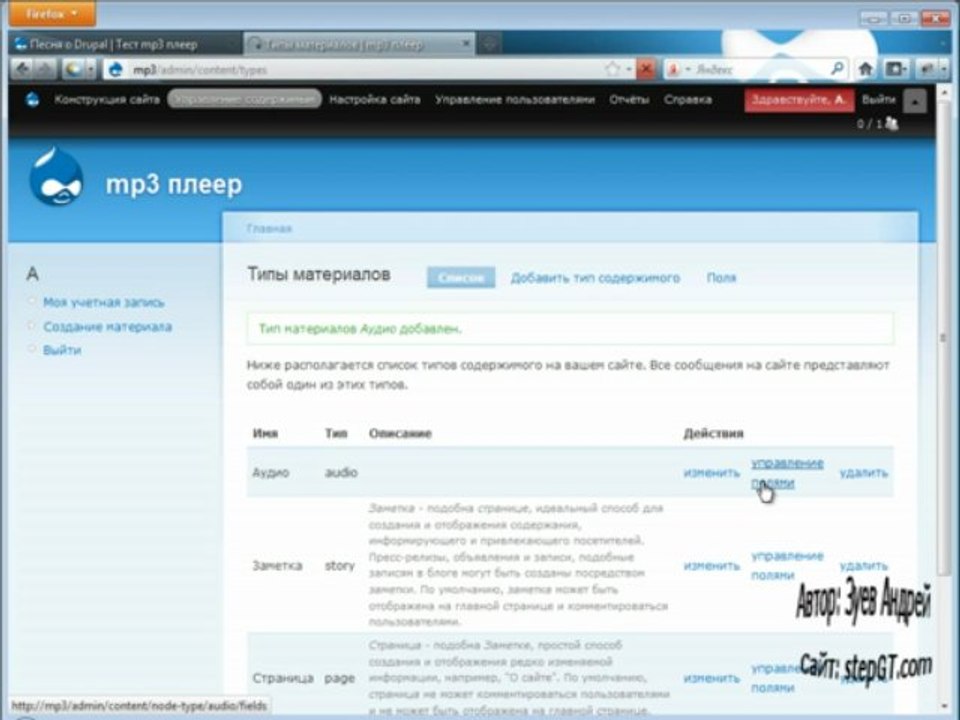
Task: Go forward with the forward arrow
Action: (45, 70)
